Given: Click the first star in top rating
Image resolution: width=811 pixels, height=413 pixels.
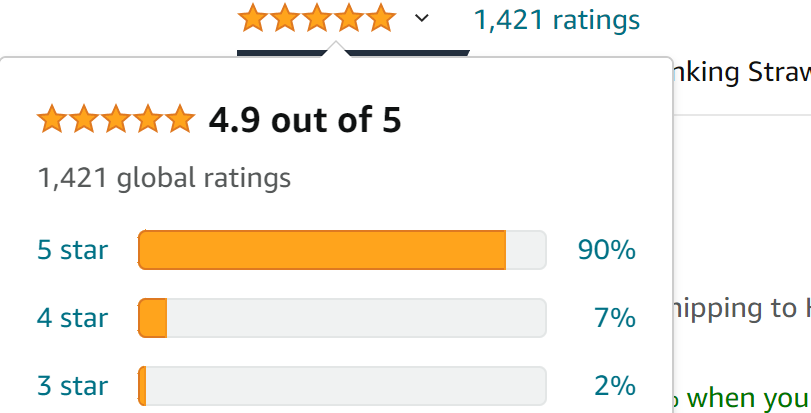Looking at the screenshot, I should click(x=253, y=18).
